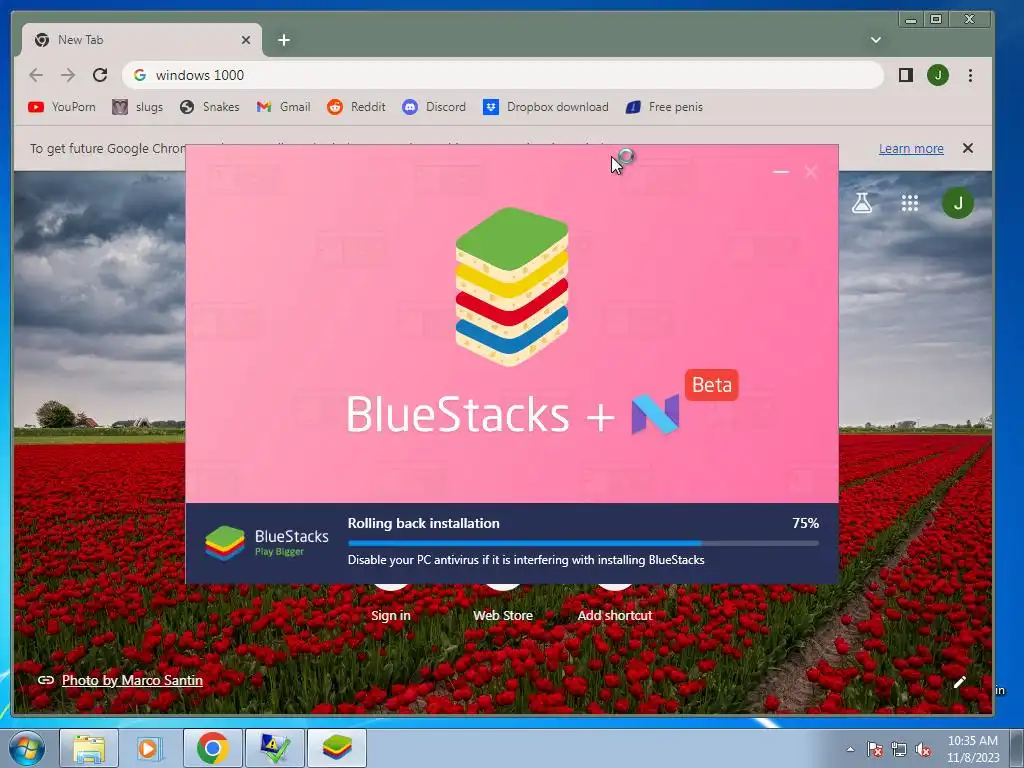Show hidden system tray icons

click(x=850, y=749)
